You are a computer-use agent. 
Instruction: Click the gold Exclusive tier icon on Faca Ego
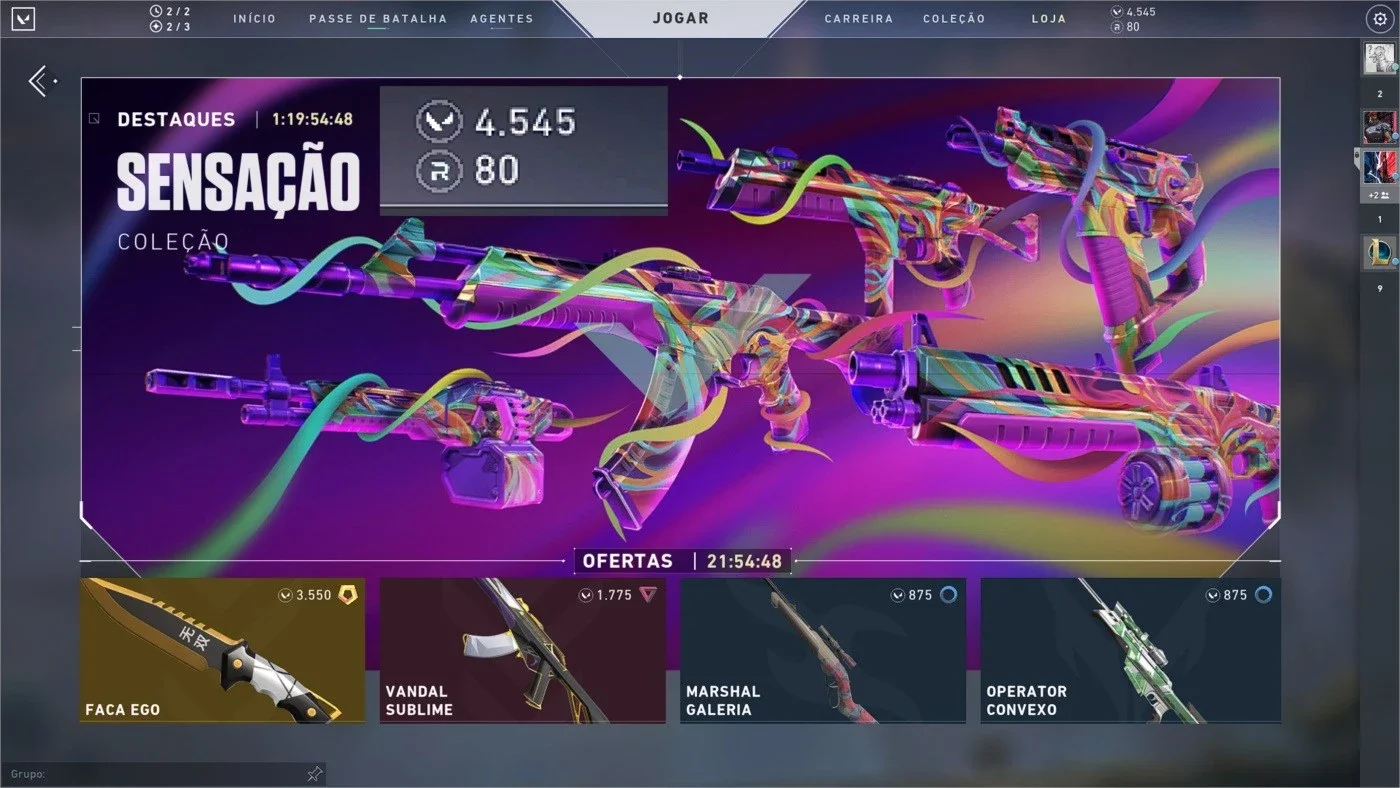pos(347,595)
